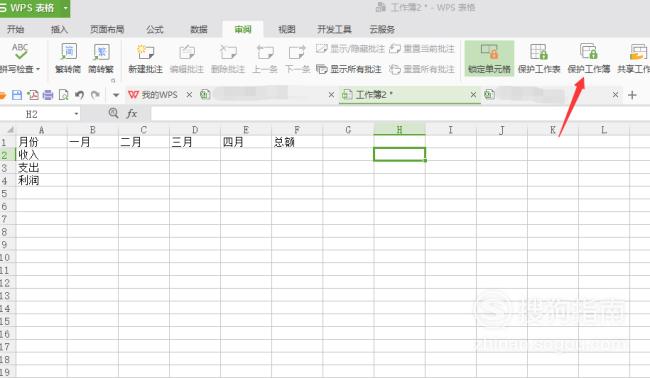
Task: Go to previous comment (上一条)
Action: (265, 58)
